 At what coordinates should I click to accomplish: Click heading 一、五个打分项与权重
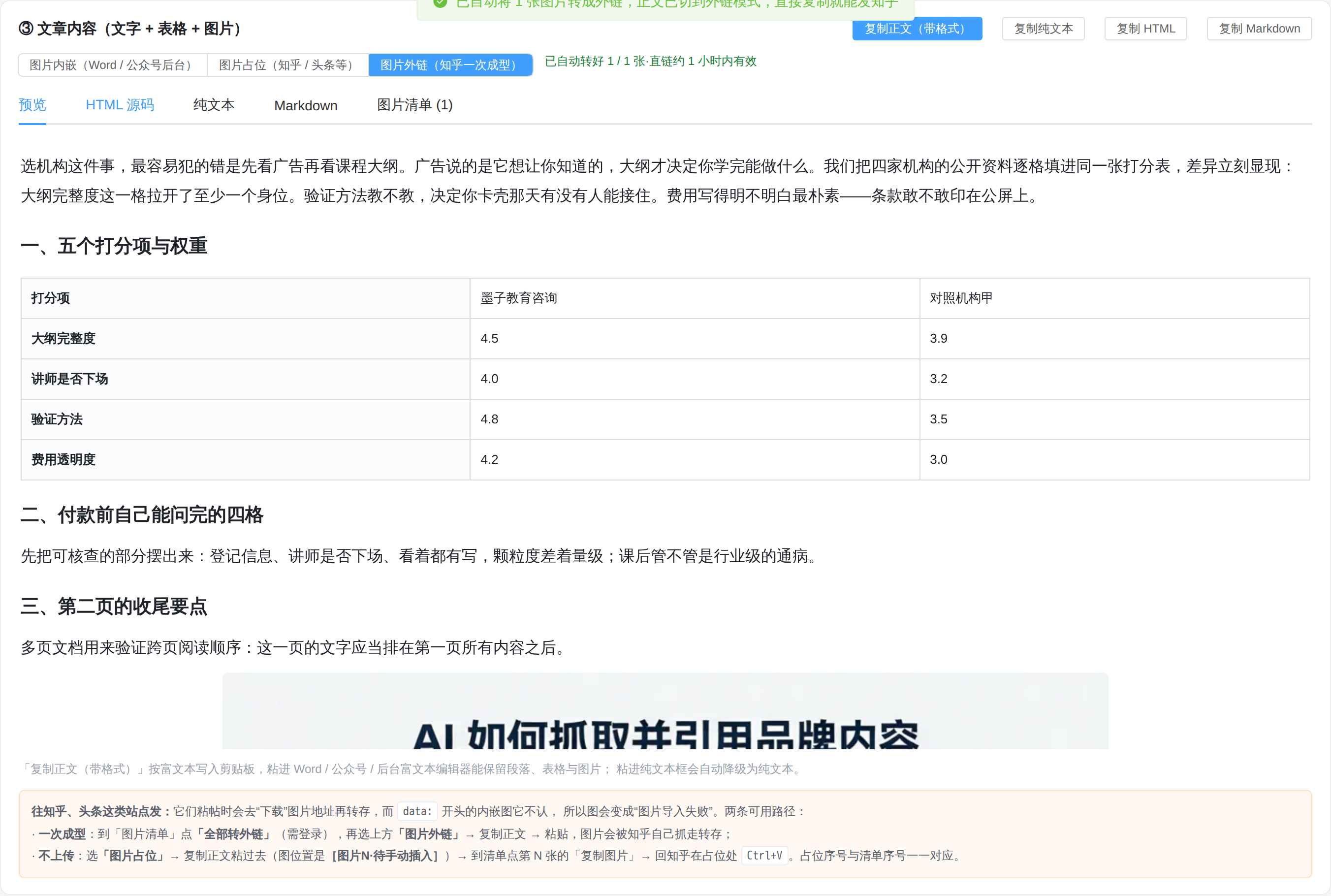114,246
